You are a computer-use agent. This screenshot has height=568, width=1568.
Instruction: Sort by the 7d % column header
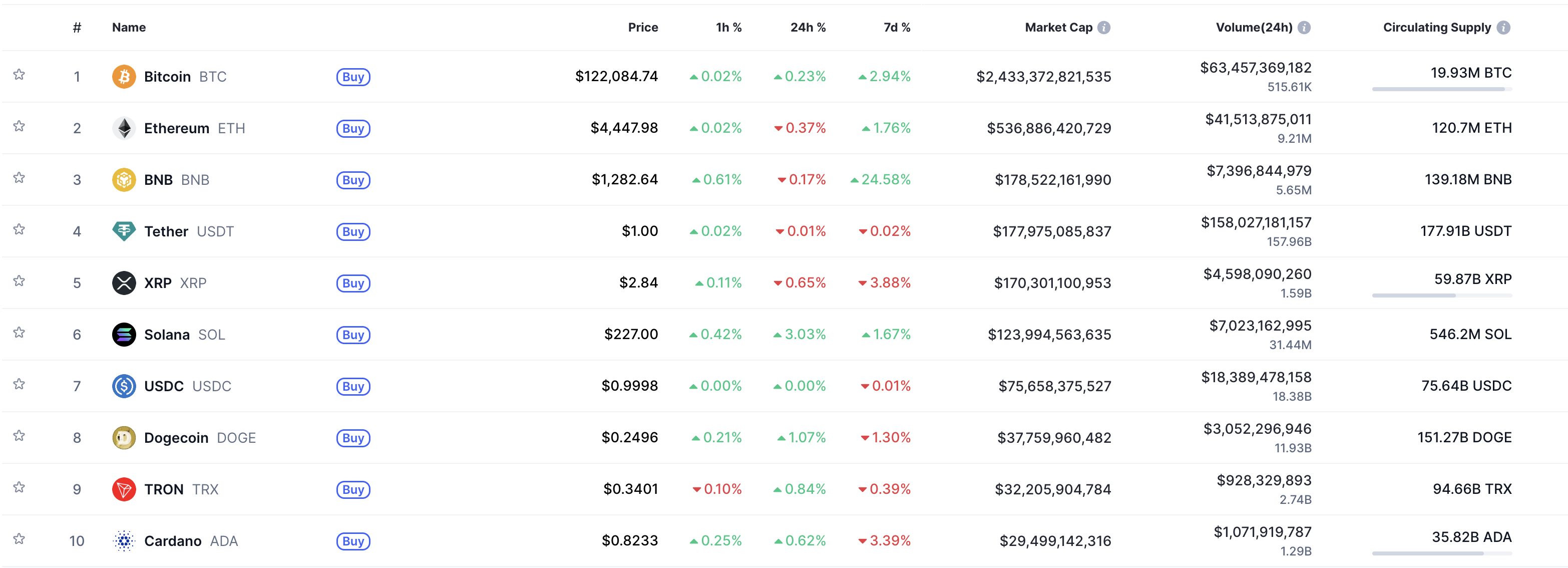(897, 28)
